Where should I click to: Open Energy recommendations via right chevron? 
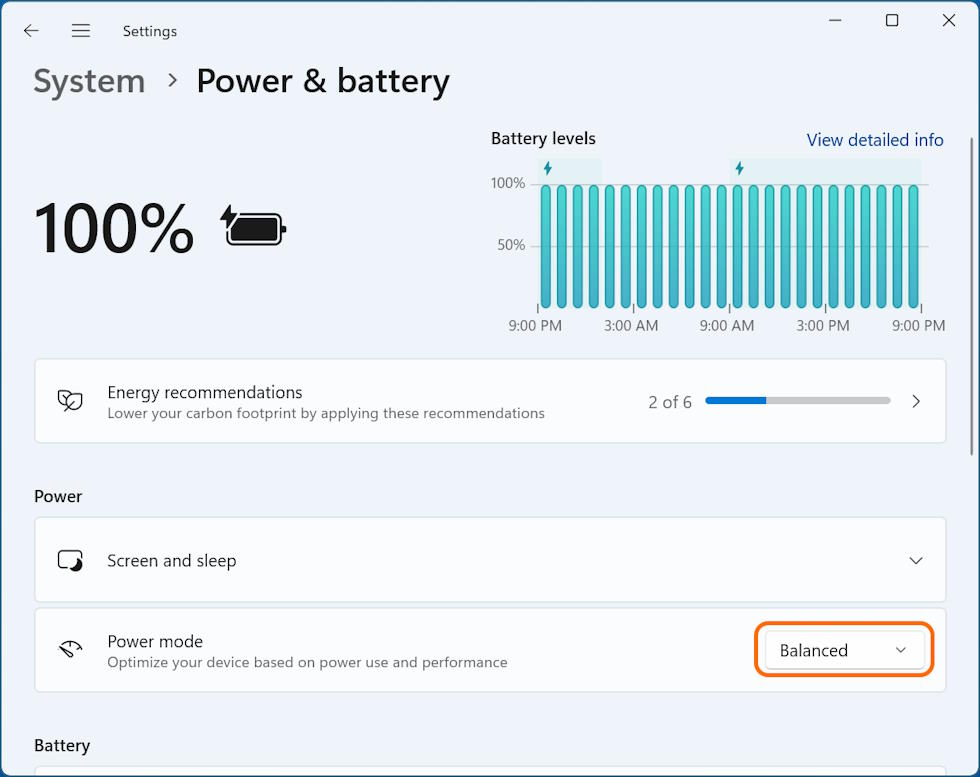[916, 401]
